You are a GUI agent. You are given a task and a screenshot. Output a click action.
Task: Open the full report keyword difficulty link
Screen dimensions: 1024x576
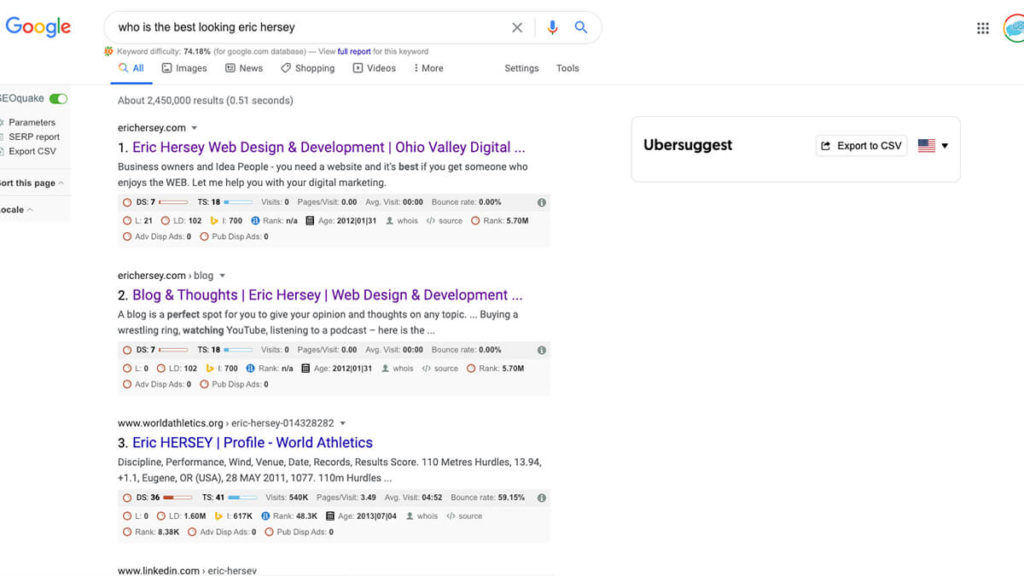coord(352,51)
